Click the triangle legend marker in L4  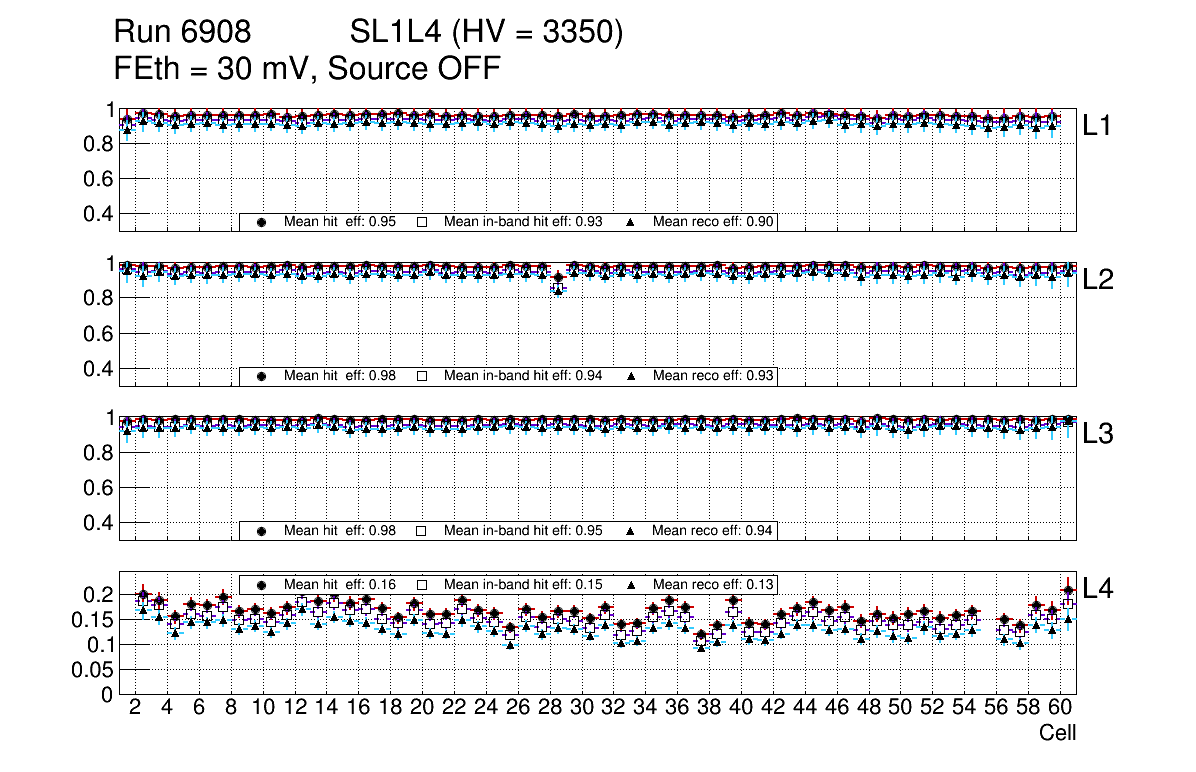point(631,584)
